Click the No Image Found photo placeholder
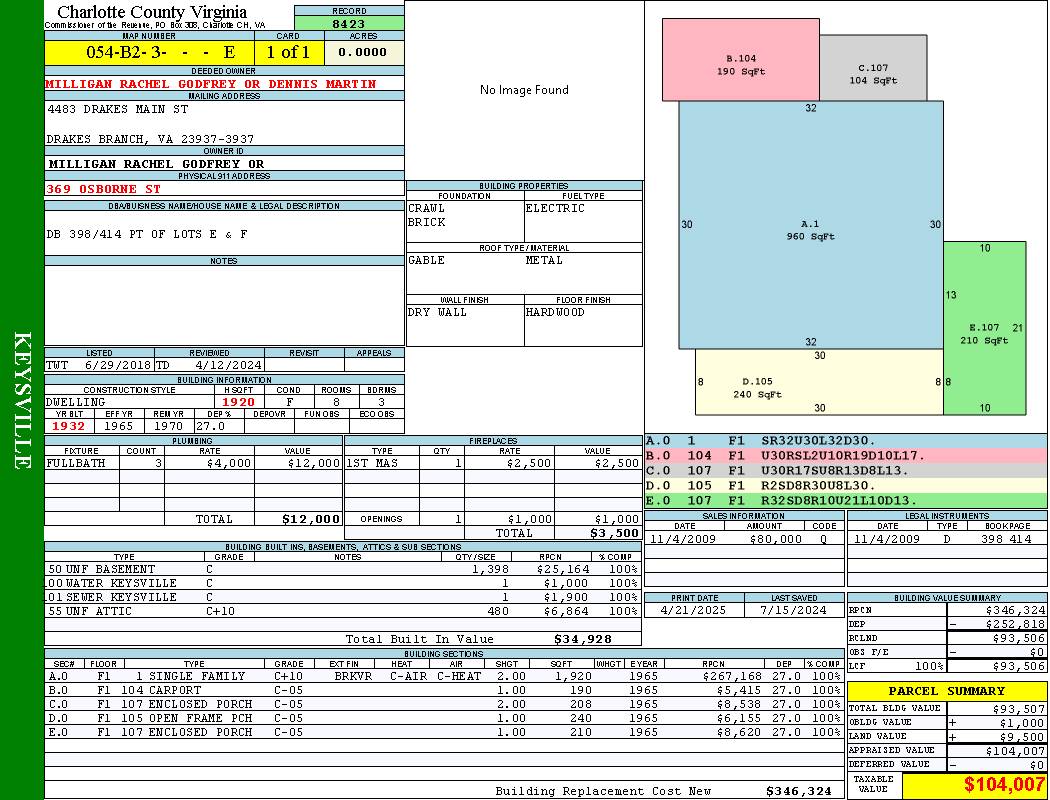The image size is (1050, 800). click(524, 90)
